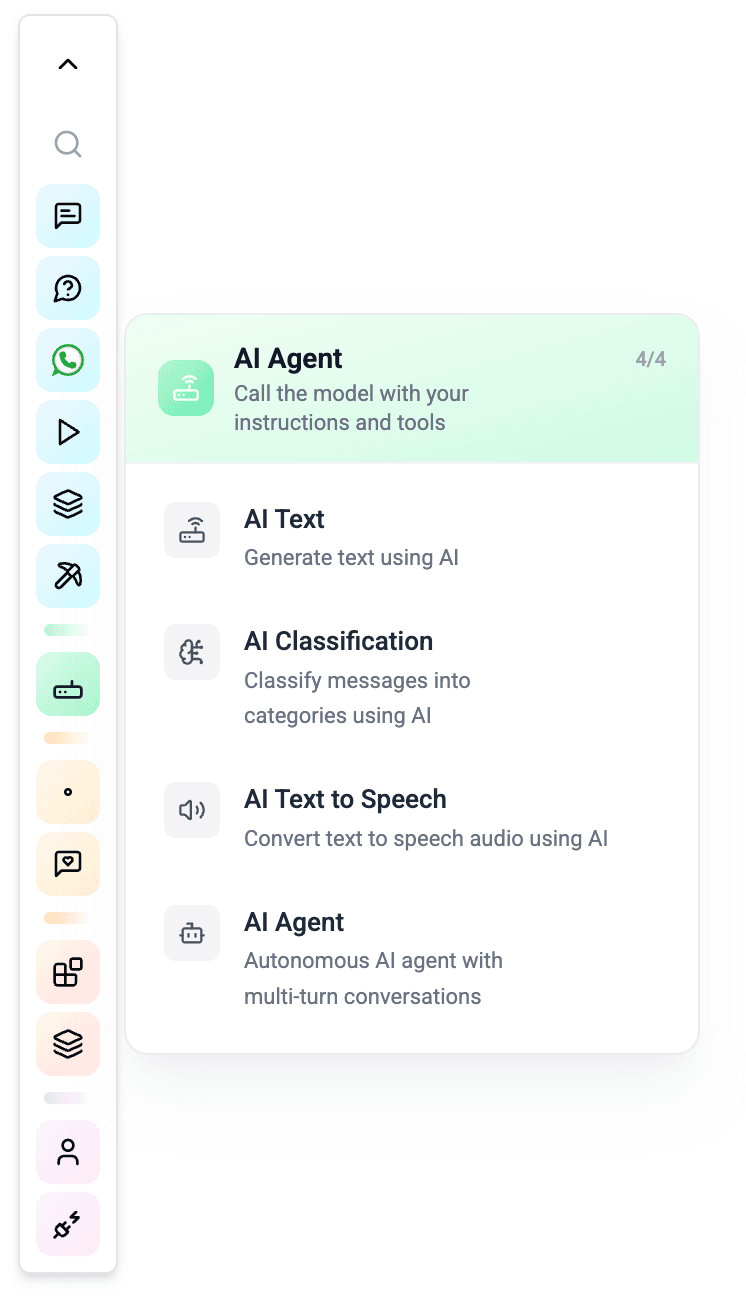Click the search magnifier icon

click(x=68, y=144)
